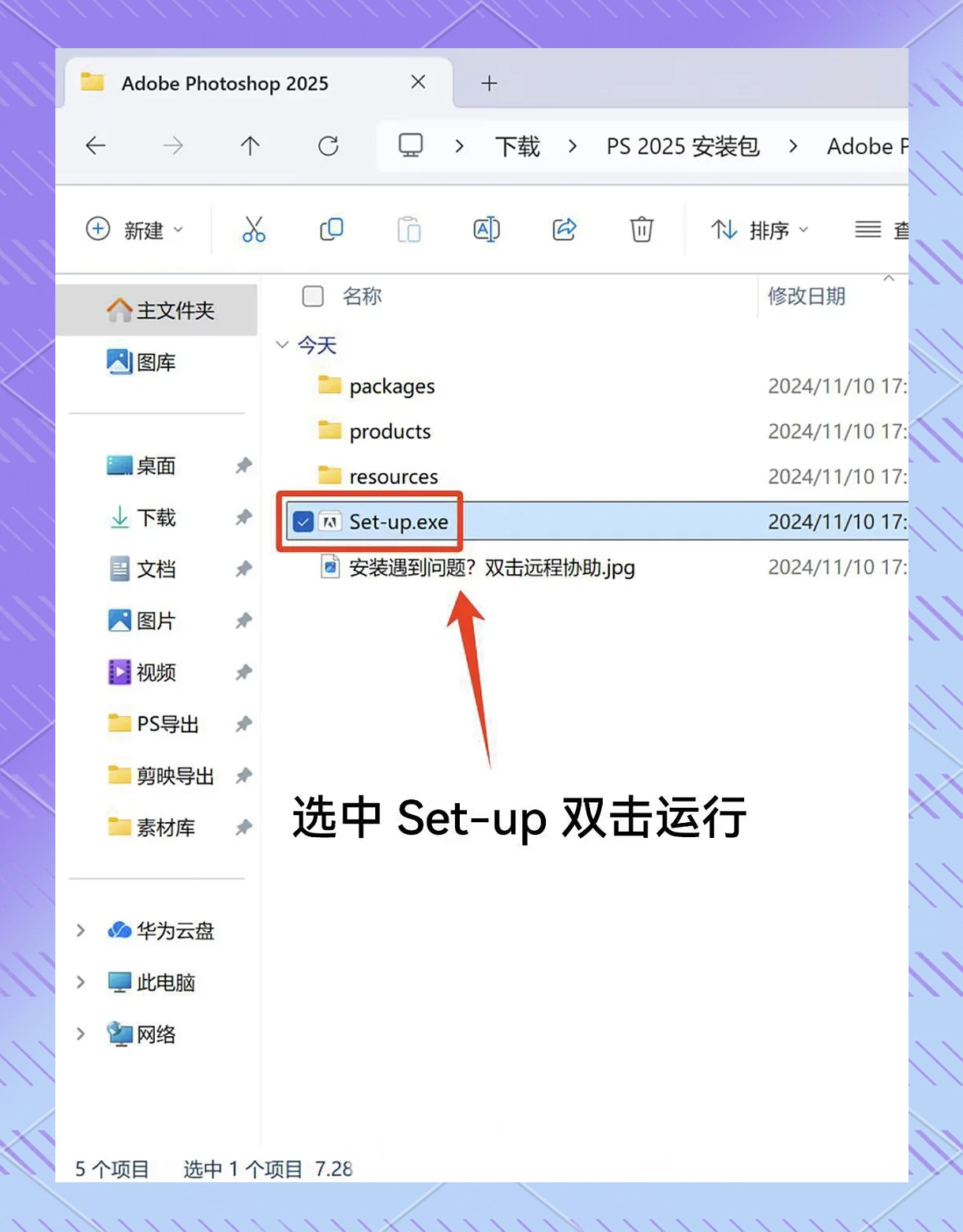The width and height of the screenshot is (963, 1232).
Task: Expand chevron after monitor icon in address bar
Action: pos(459,147)
